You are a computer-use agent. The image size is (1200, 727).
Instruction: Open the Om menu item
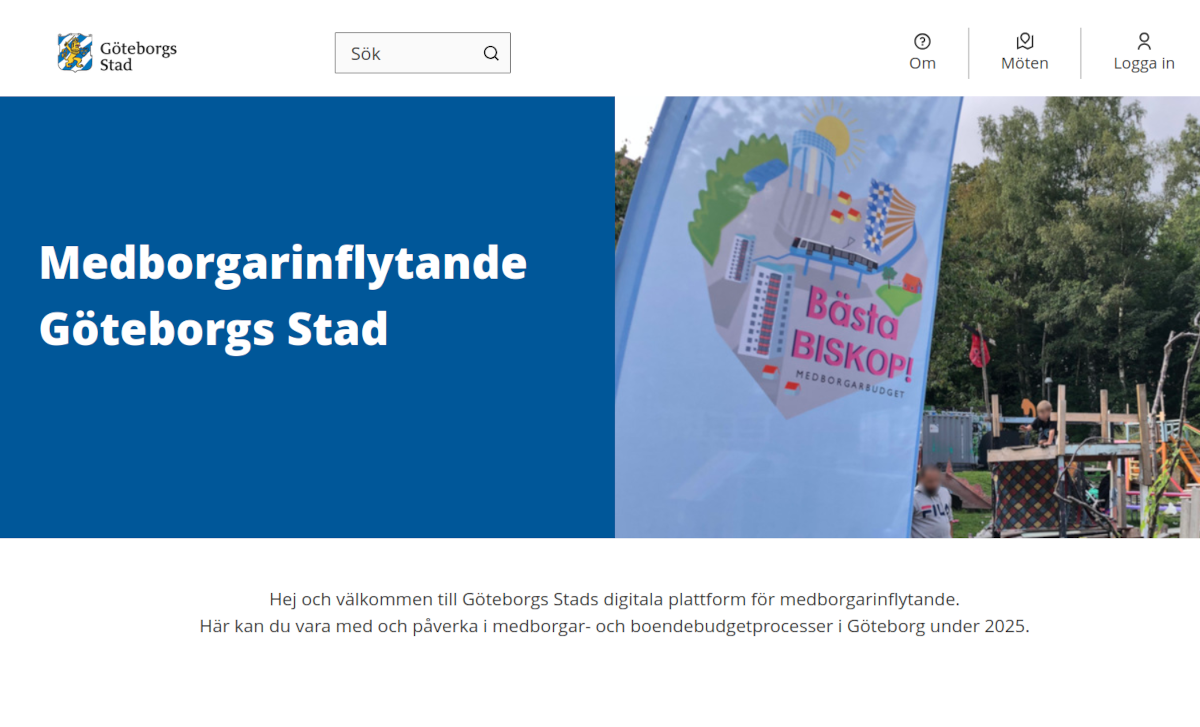(x=922, y=63)
